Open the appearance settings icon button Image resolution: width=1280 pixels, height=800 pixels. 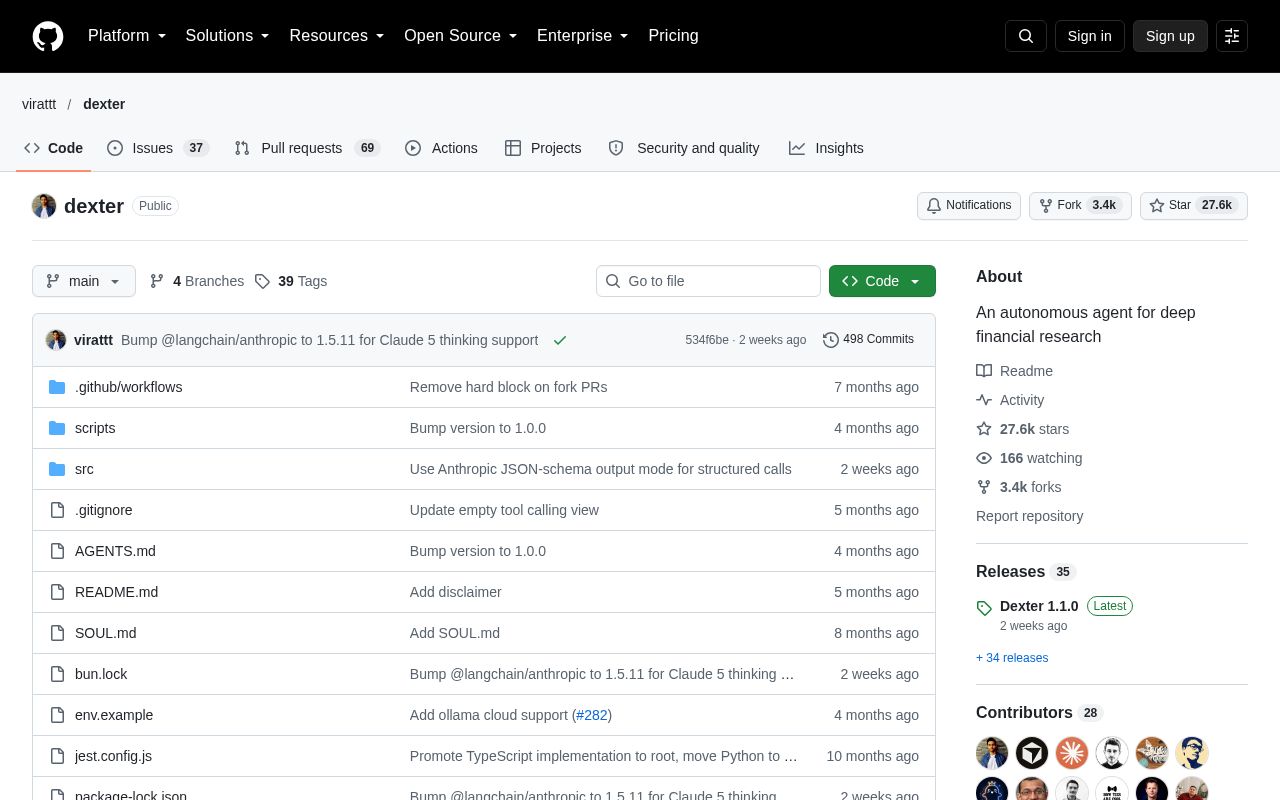tap(1232, 36)
